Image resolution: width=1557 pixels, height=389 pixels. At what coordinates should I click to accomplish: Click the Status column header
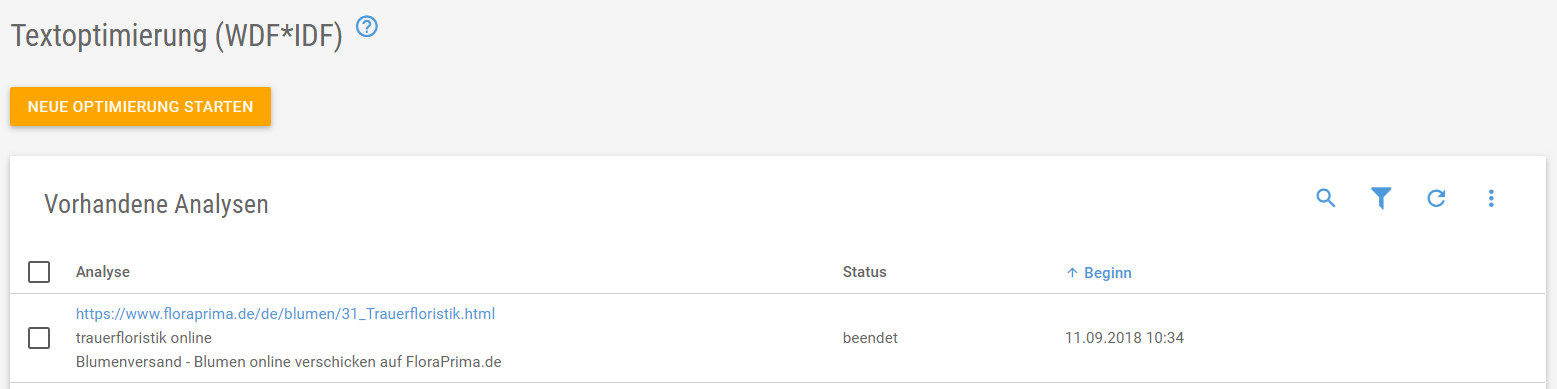tap(865, 272)
